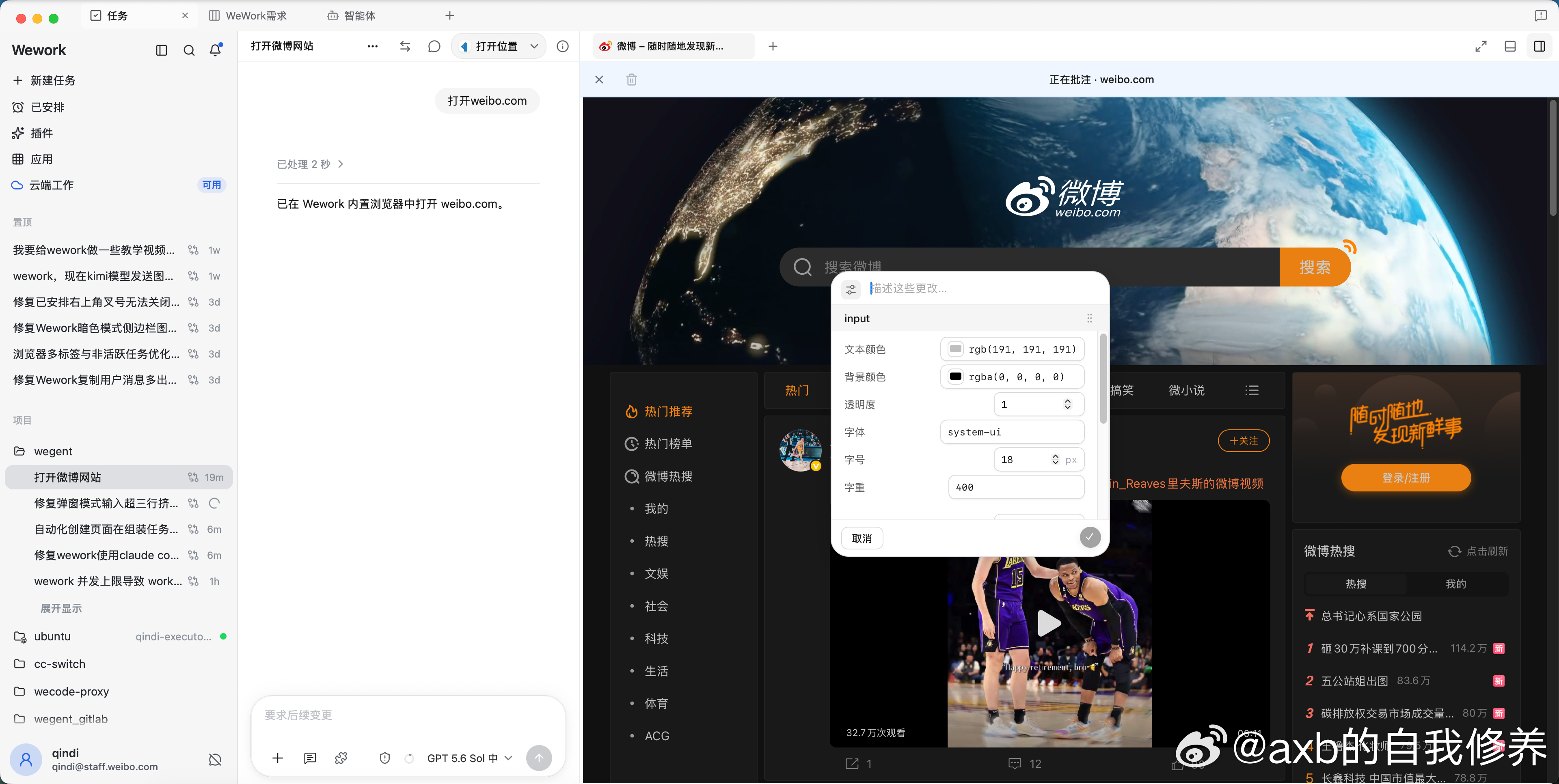1559x784 pixels.
Task: Click the 字重 400 field
Action: (x=1016, y=487)
